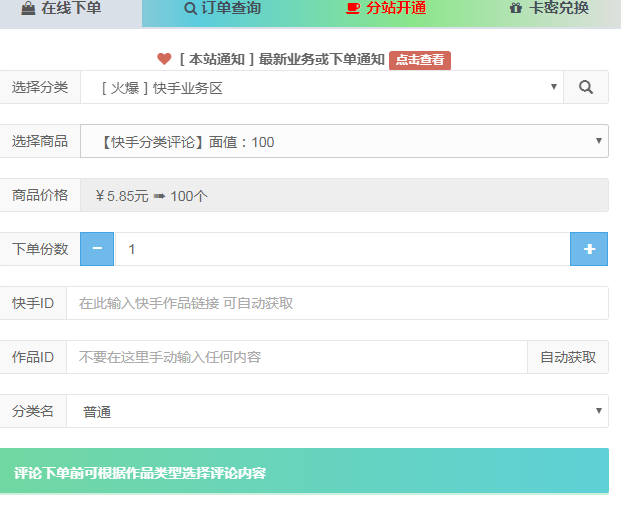The width and height of the screenshot is (621, 506).
Task: Open the 分站开通 tab
Action: [x=386, y=10]
